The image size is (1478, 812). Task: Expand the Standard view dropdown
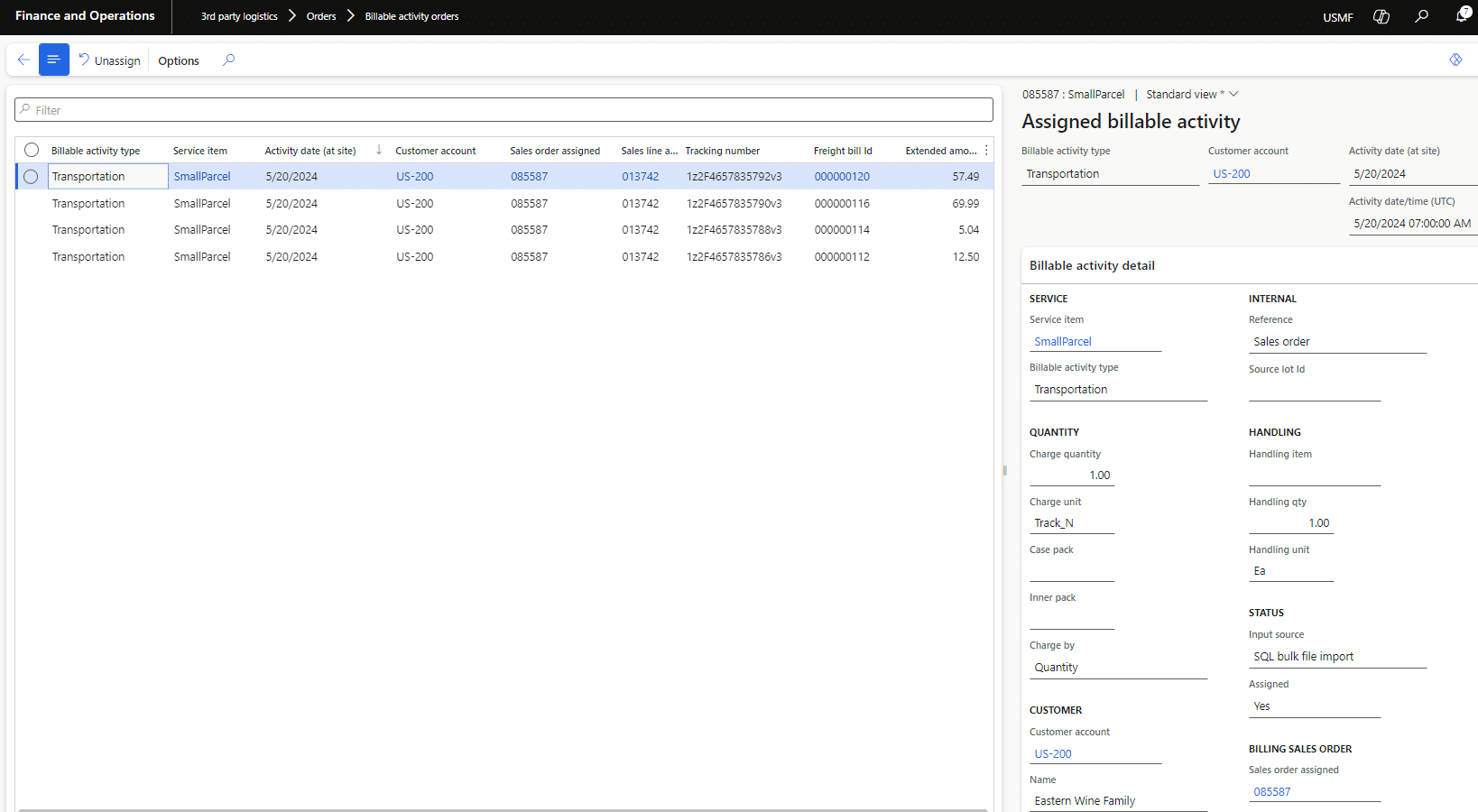(x=1192, y=94)
